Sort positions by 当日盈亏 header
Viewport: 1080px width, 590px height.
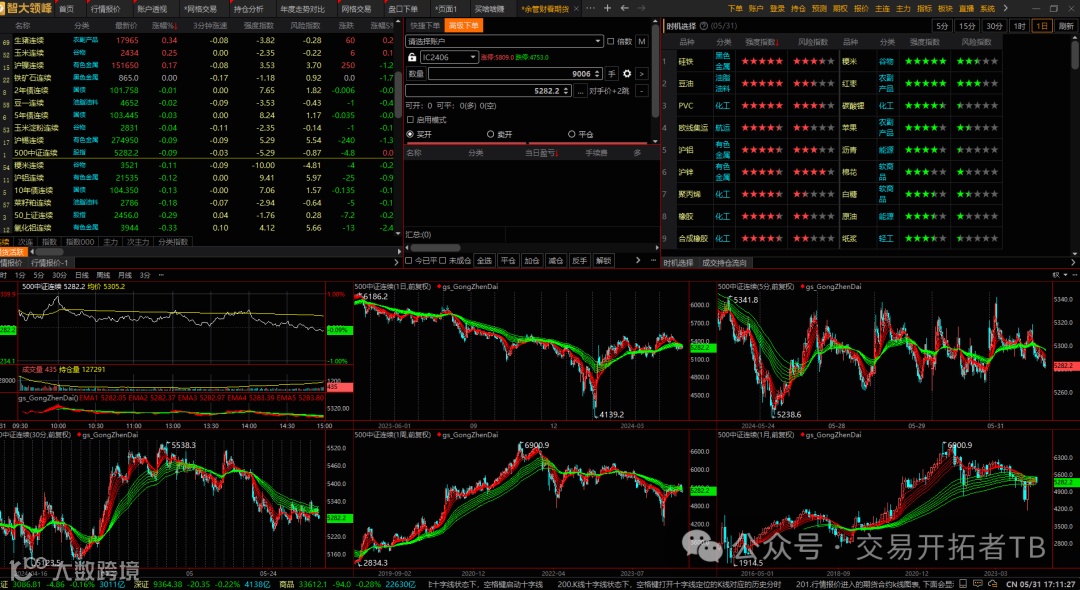[541, 153]
